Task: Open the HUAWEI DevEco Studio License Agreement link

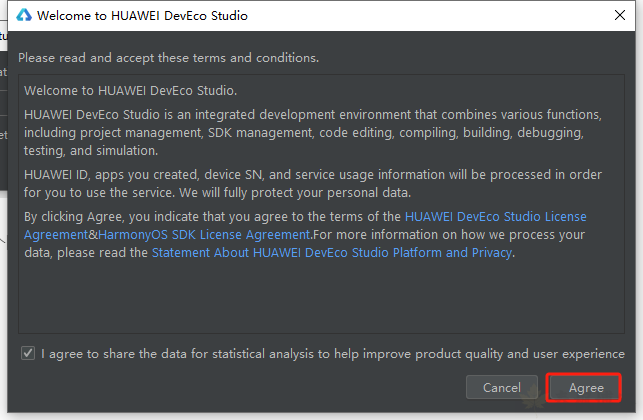Action: tap(495, 216)
